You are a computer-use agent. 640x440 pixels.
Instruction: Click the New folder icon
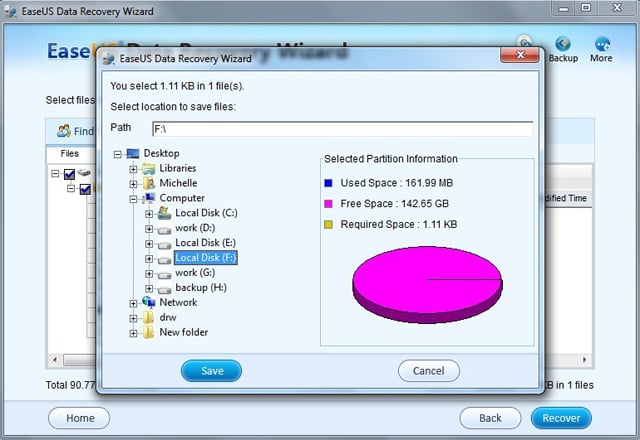click(149, 332)
